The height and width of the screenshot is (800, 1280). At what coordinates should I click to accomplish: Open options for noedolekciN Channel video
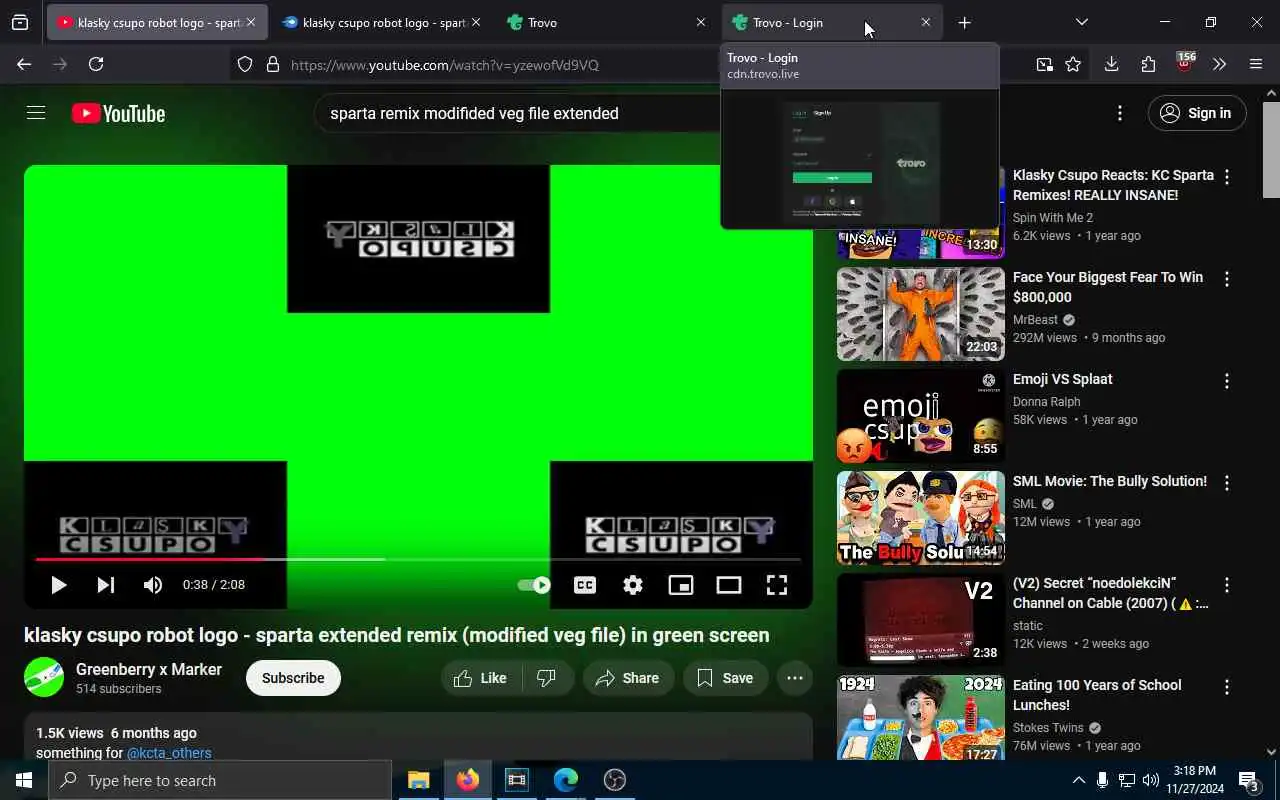click(1227, 585)
